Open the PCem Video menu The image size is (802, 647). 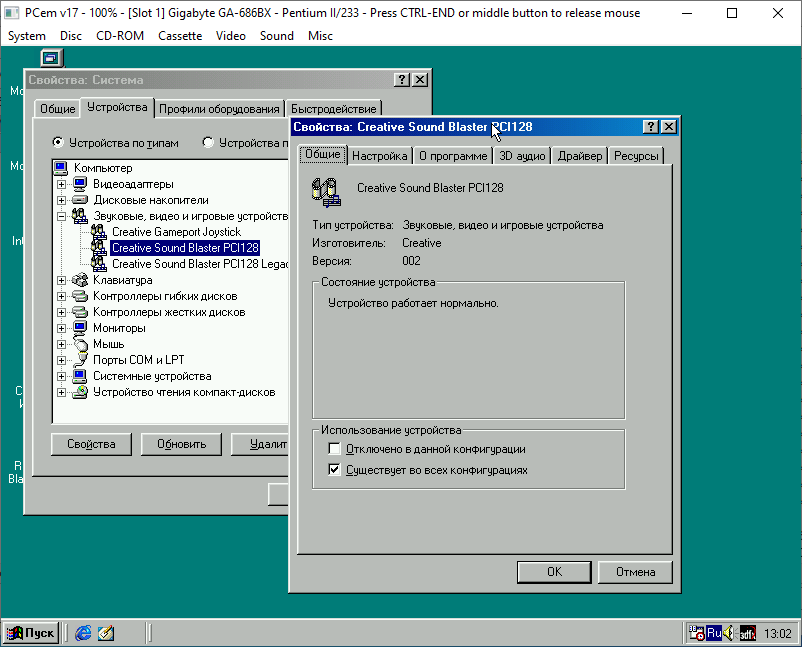[231, 36]
